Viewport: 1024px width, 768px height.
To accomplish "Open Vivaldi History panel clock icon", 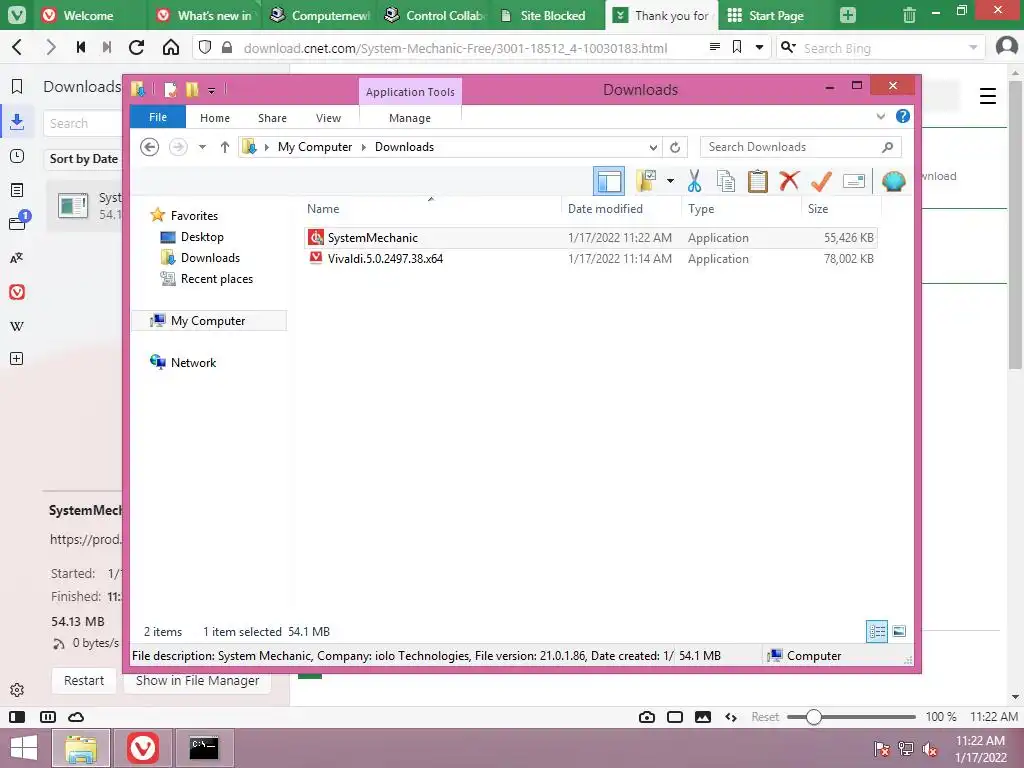I will pos(17,156).
